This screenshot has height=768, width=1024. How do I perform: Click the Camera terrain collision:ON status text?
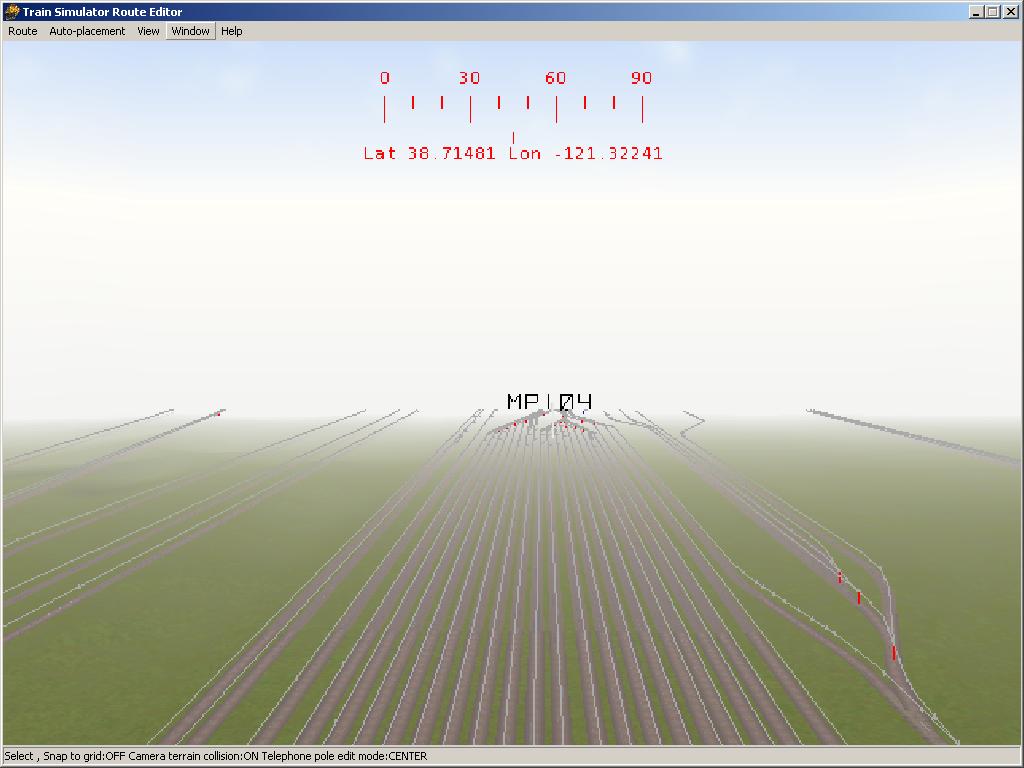[193, 756]
